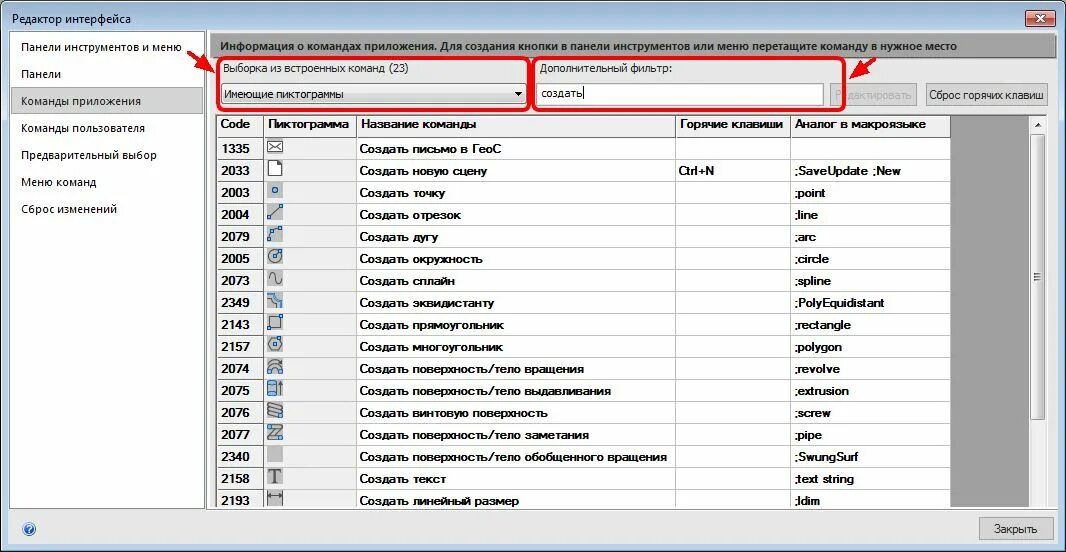Click the disabled Редактировать button
This screenshot has width=1066, height=552.
coord(873,94)
